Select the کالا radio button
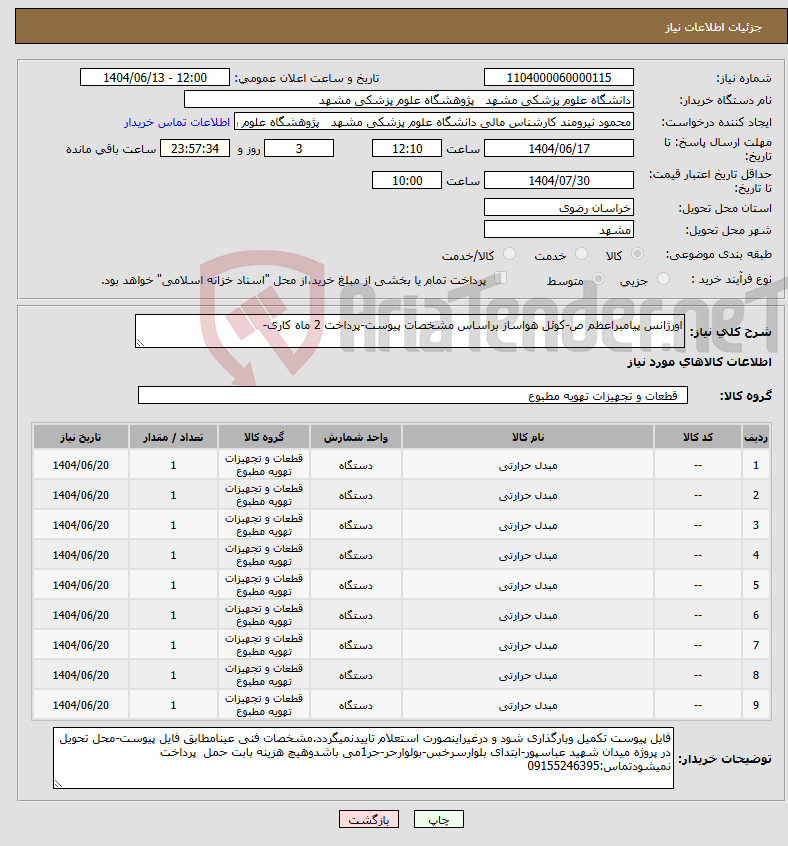This screenshot has width=788, height=846. click(x=637, y=254)
